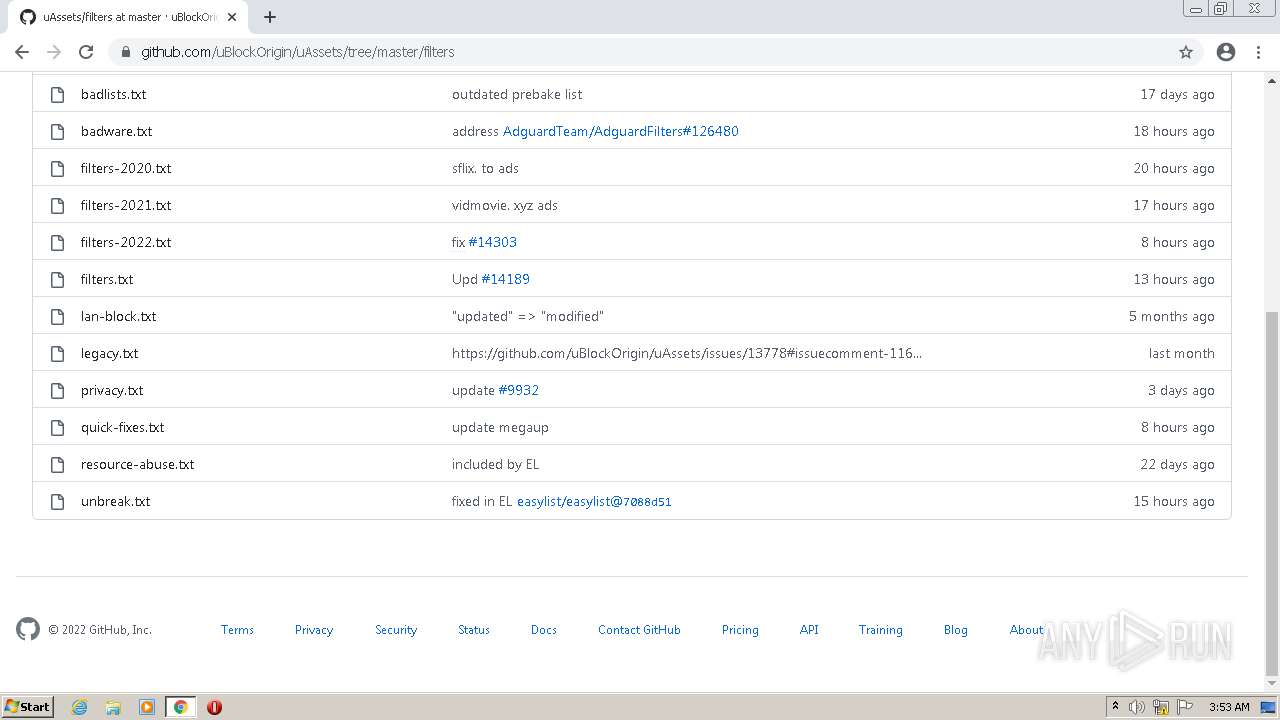This screenshot has width=1280, height=720.
Task: Click the file icon beside filters.txt
Action: 58,279
